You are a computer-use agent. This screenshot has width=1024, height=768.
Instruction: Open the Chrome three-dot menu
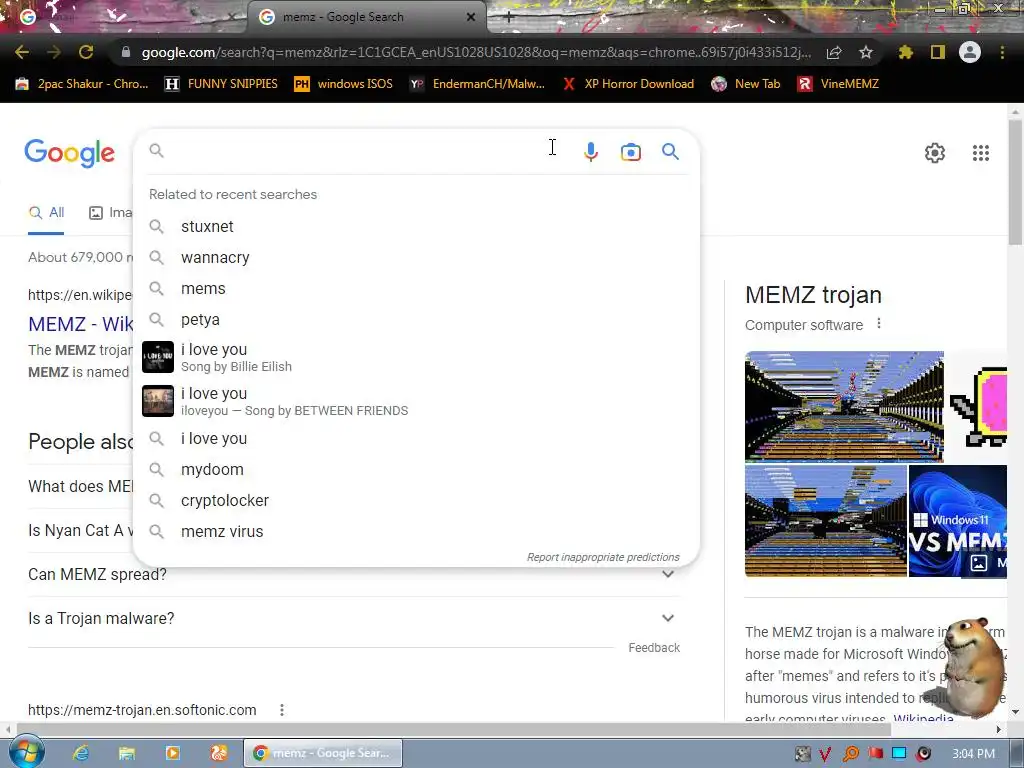pos(1002,52)
